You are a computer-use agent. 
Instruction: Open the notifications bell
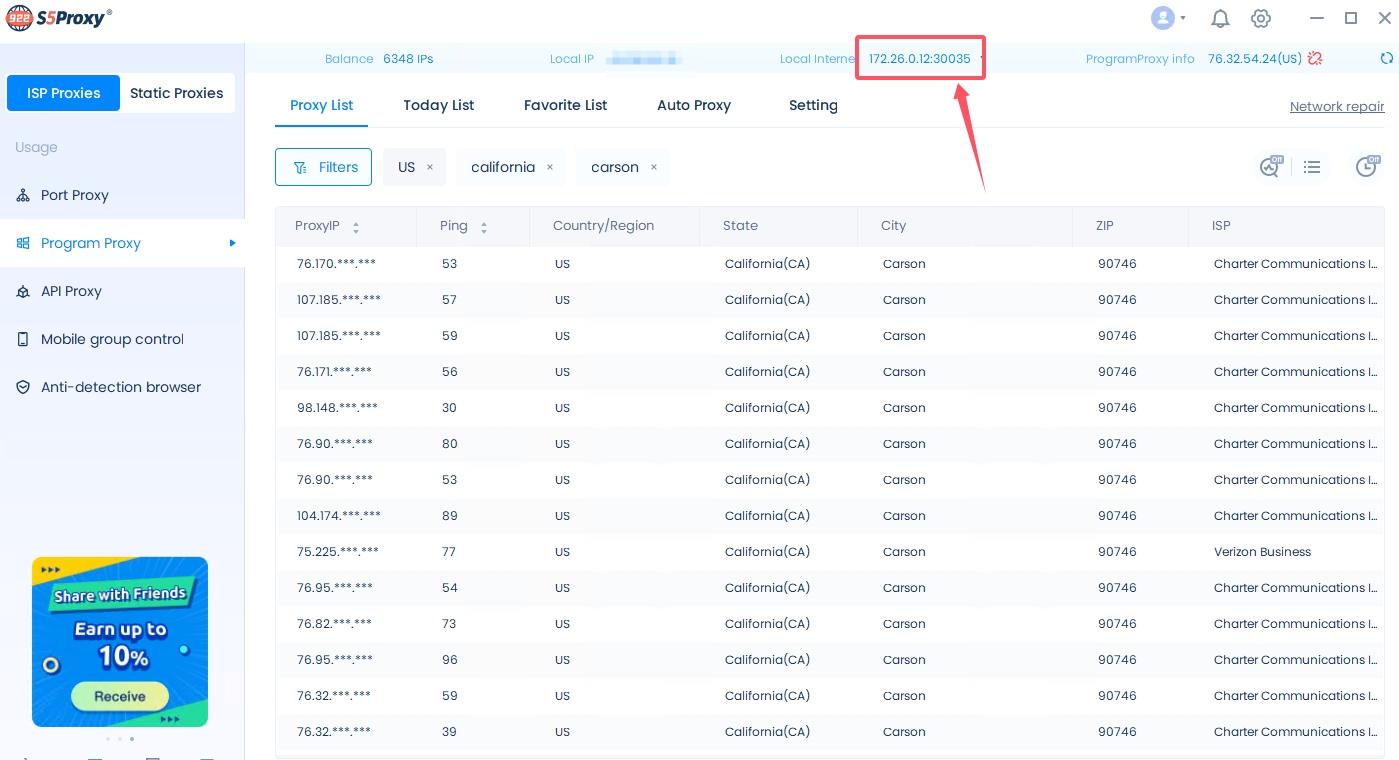click(x=1220, y=18)
